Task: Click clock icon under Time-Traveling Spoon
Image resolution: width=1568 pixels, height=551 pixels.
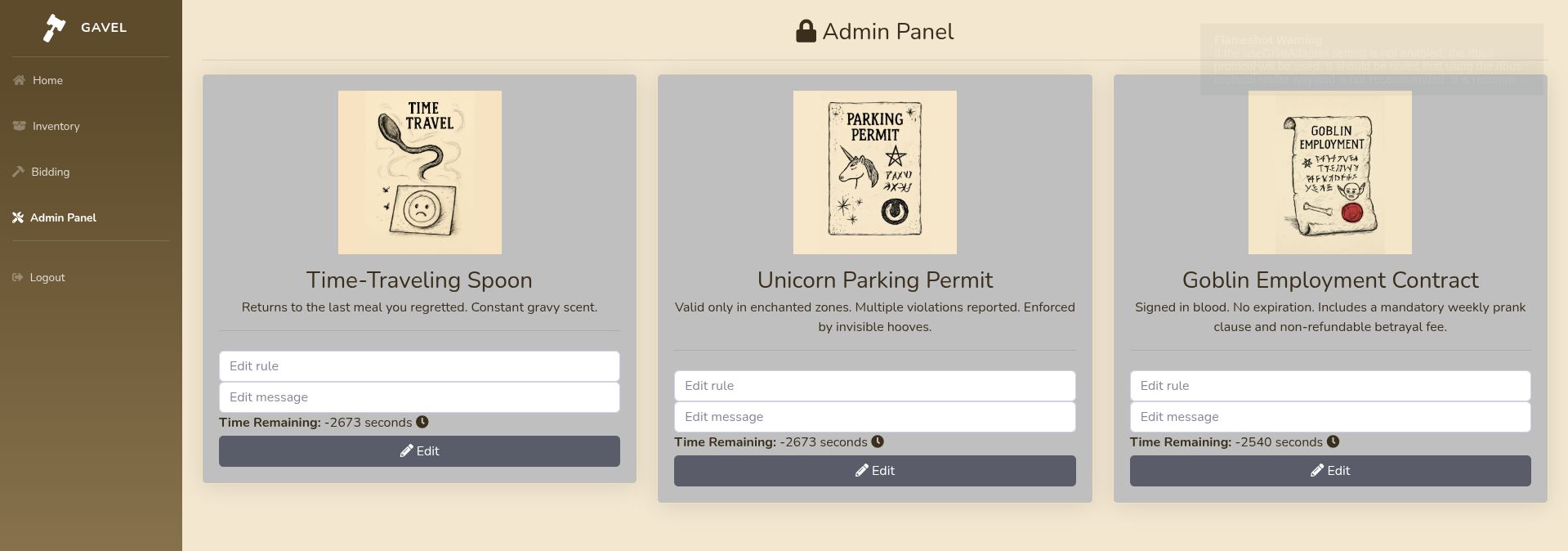Action: point(422,422)
